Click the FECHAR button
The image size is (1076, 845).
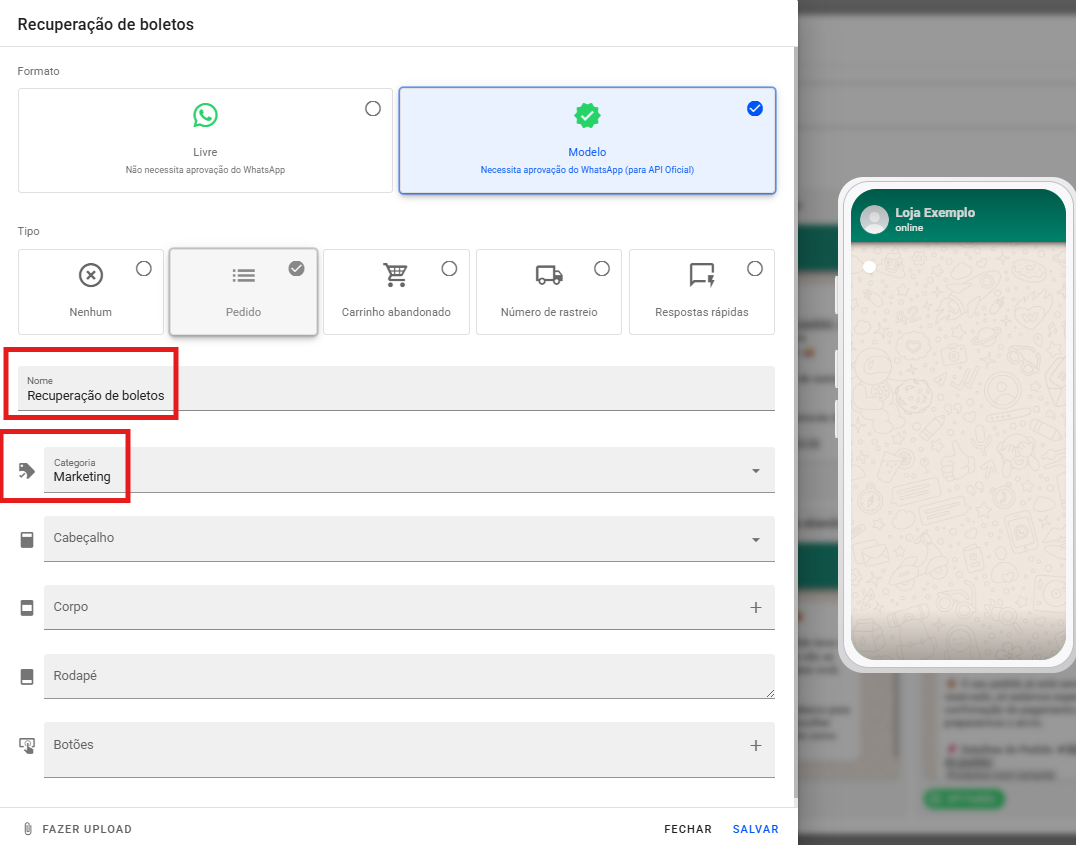687,829
